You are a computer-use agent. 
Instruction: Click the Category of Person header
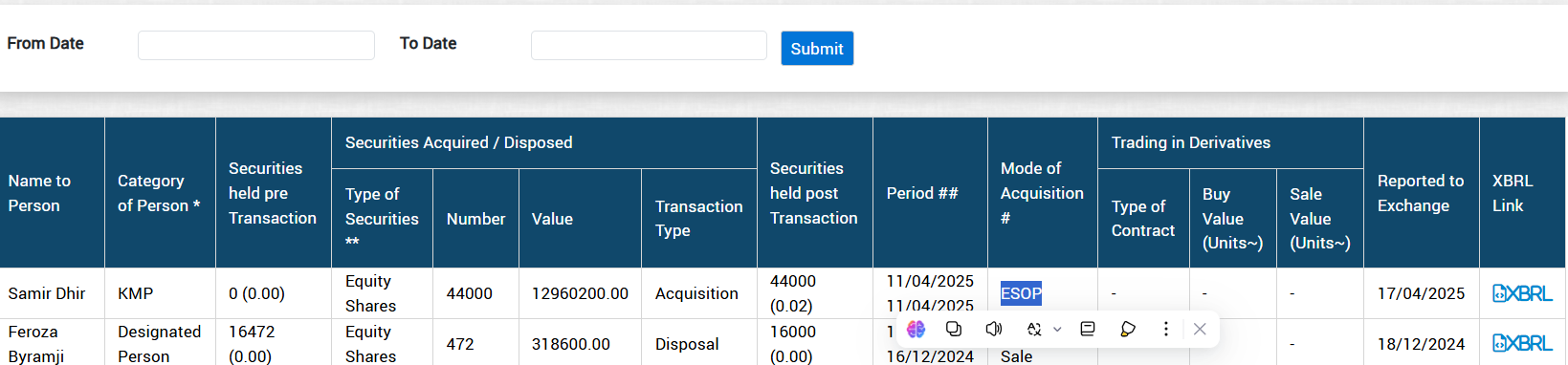tap(159, 193)
